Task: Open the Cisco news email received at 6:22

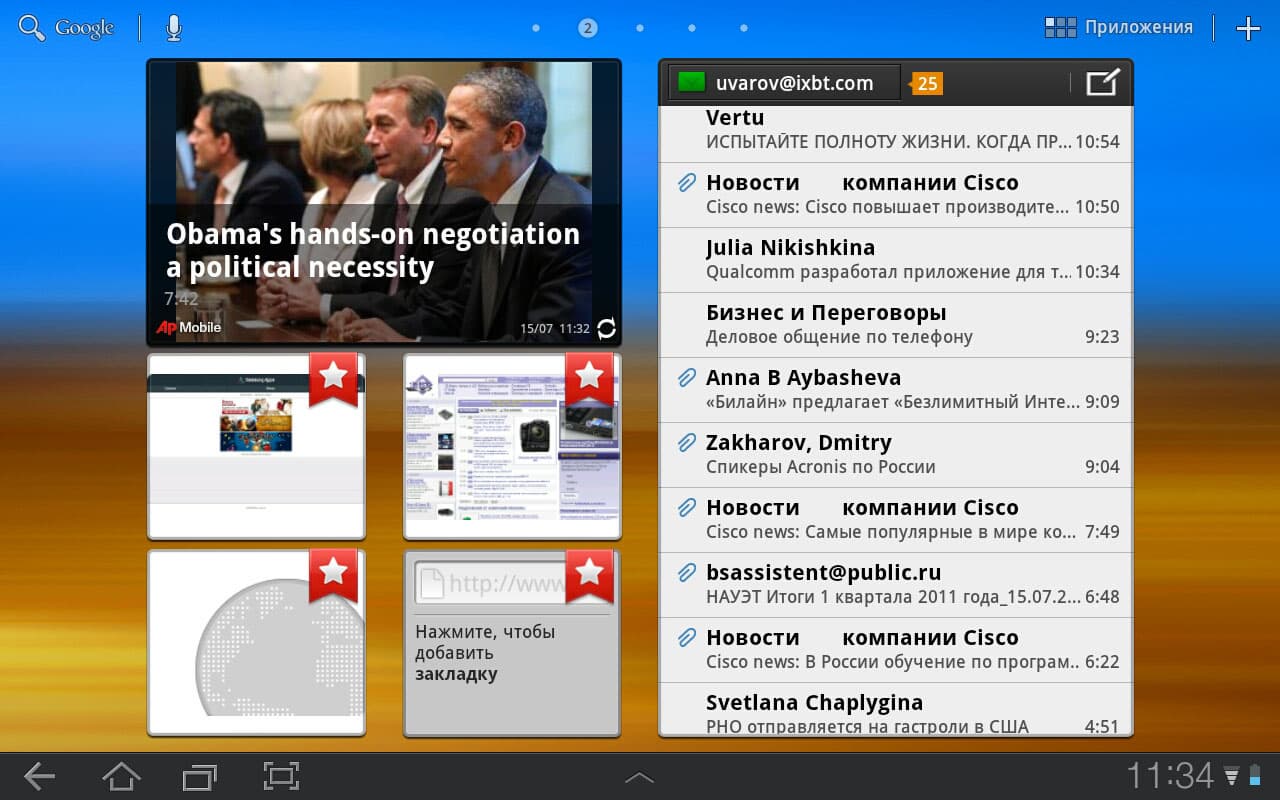Action: pyautogui.click(x=895, y=650)
